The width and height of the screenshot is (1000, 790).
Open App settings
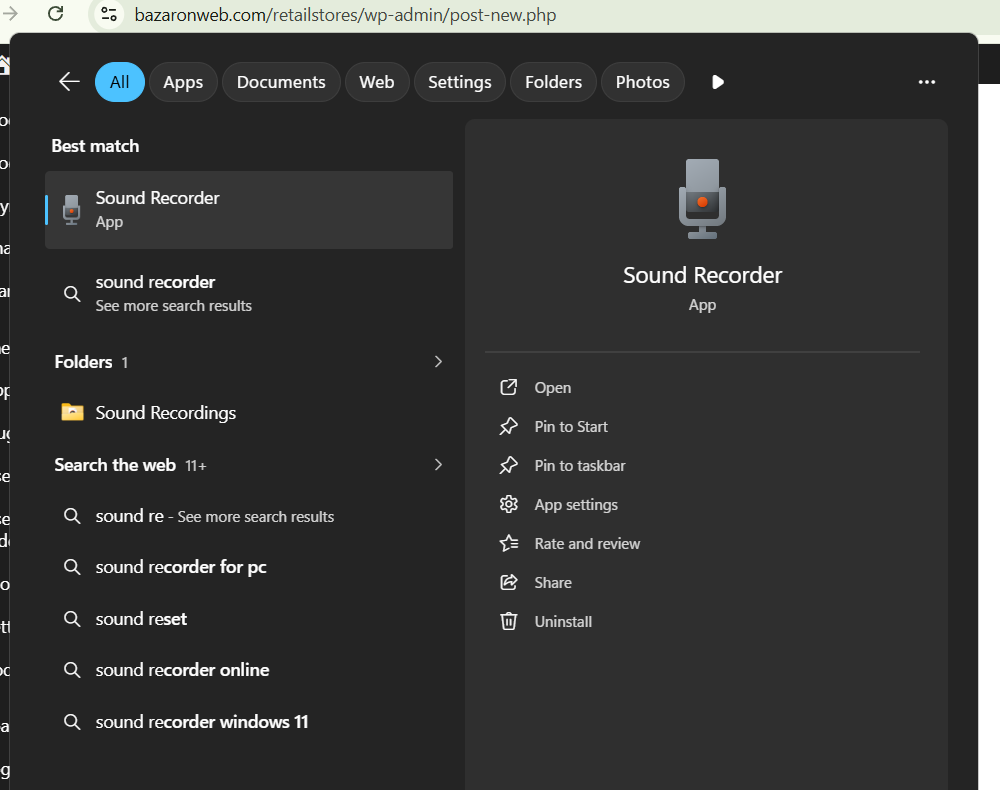[576, 504]
